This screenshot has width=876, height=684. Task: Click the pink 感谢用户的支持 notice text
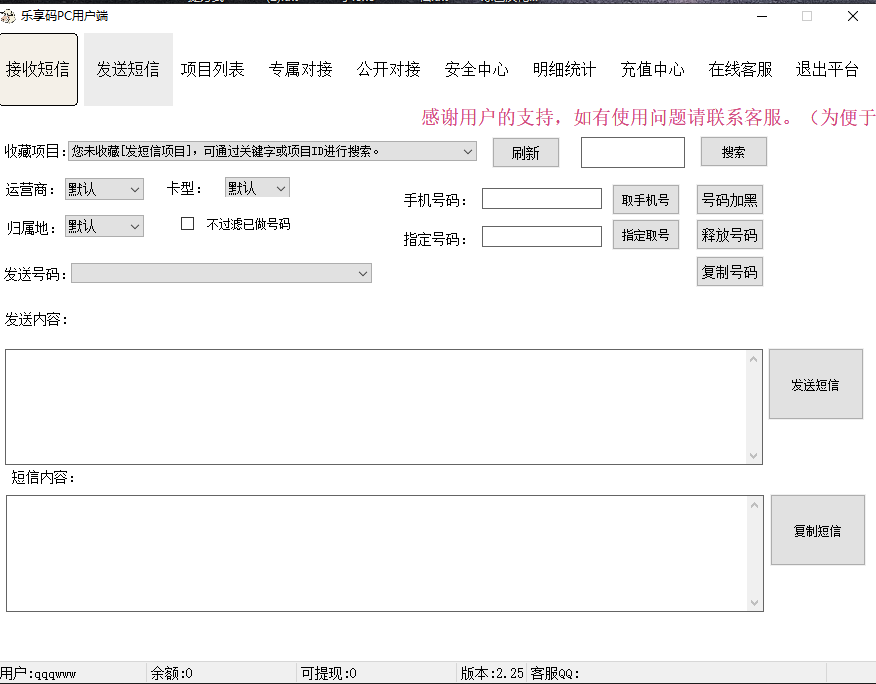tap(648, 117)
